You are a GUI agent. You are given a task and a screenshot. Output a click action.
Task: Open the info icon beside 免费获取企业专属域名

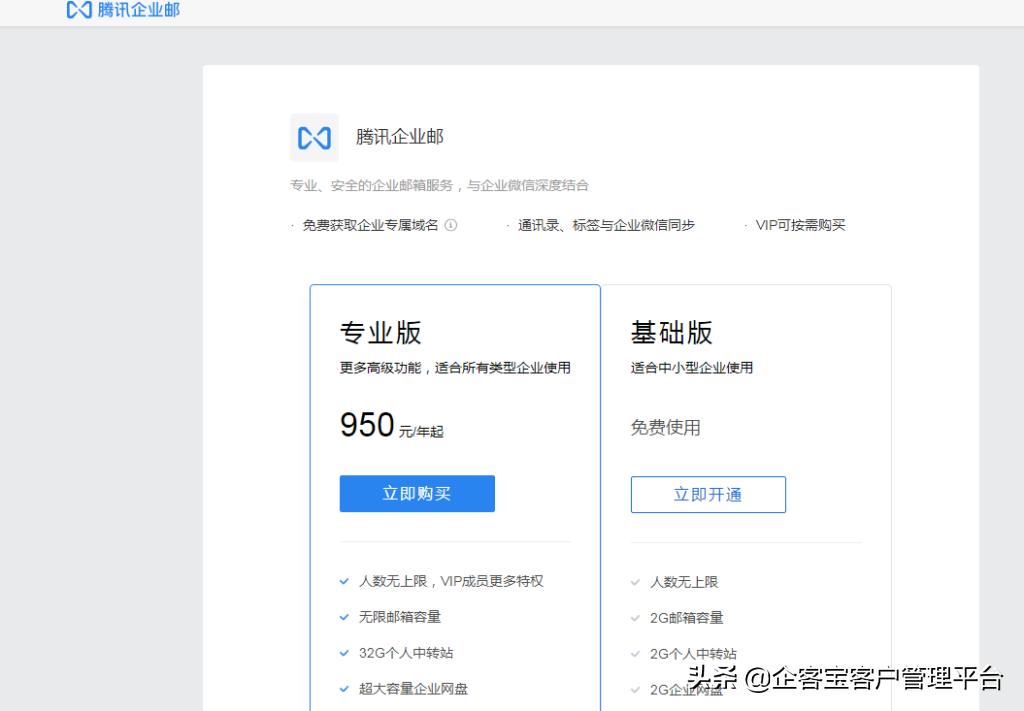point(451,225)
